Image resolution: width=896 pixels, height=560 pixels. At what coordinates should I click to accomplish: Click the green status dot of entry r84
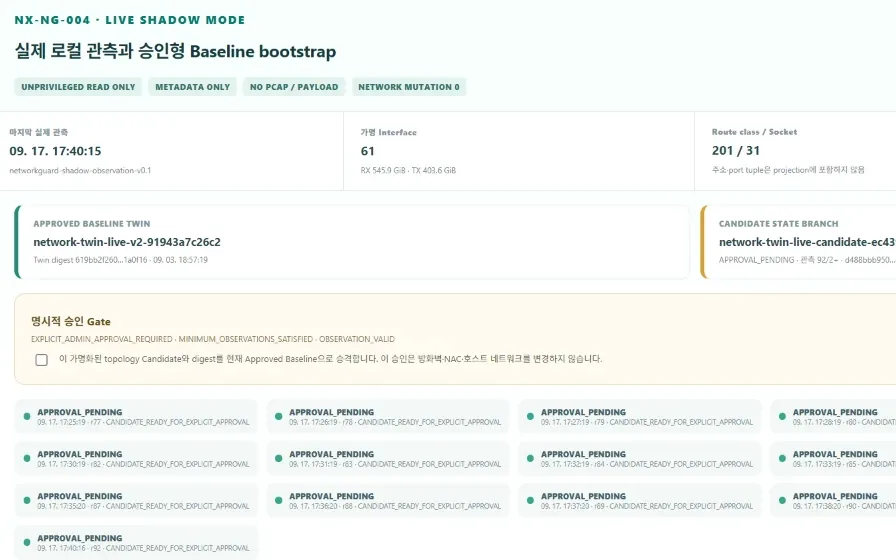[530, 458]
